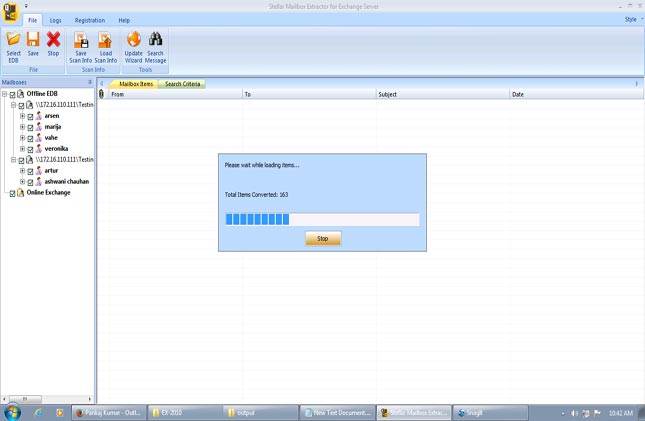Click the loading progress bar

pyautogui.click(x=322, y=219)
